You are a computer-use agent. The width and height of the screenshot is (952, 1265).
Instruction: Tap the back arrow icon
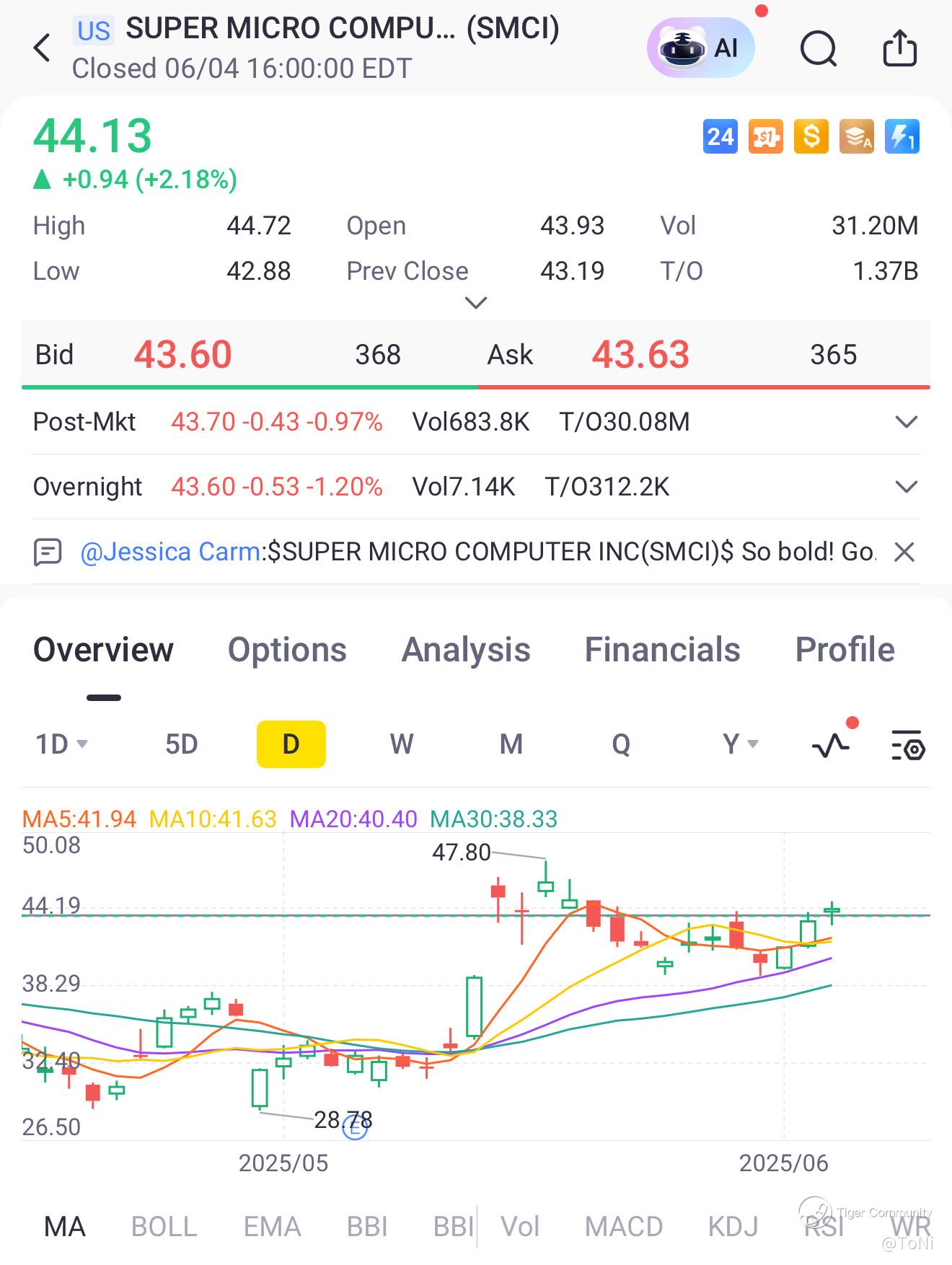tap(42, 48)
